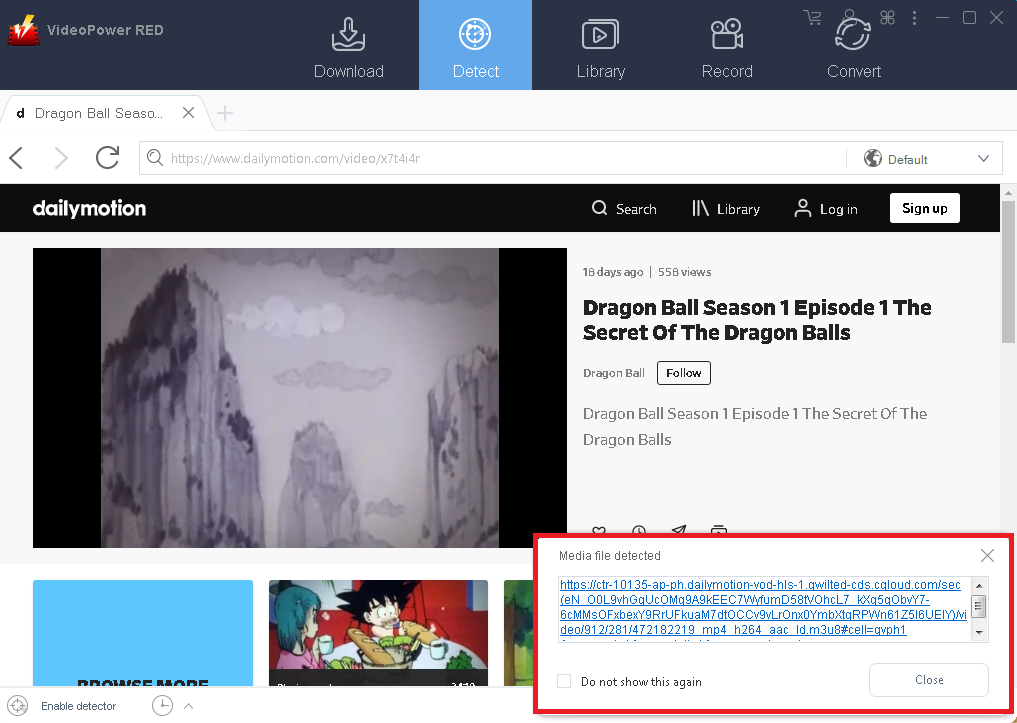Image resolution: width=1017 pixels, height=723 pixels.
Task: Add a new browser tab
Action: pos(225,113)
